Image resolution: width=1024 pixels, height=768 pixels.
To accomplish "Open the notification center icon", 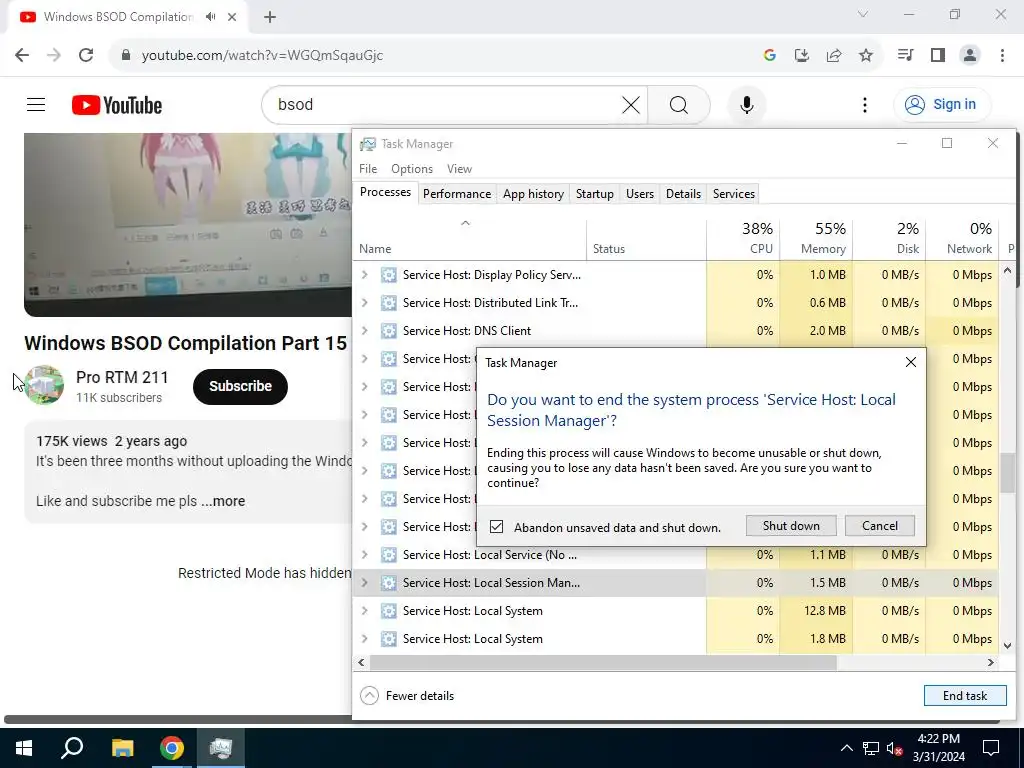I will [x=991, y=748].
